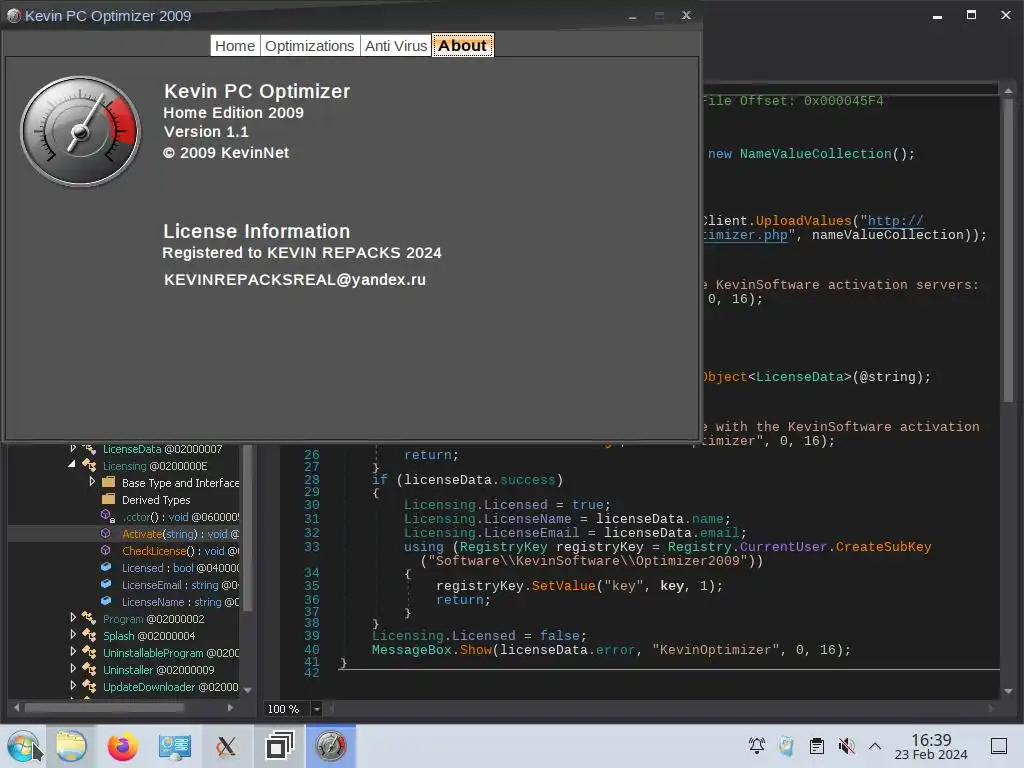Viewport: 1024px width, 768px height.
Task: Click tree scrollbar right arrow
Action: point(230,707)
